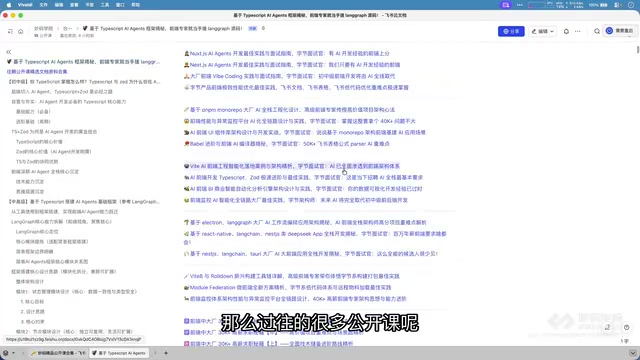Open the 编辑 edit mode dropdown

coord(542,31)
